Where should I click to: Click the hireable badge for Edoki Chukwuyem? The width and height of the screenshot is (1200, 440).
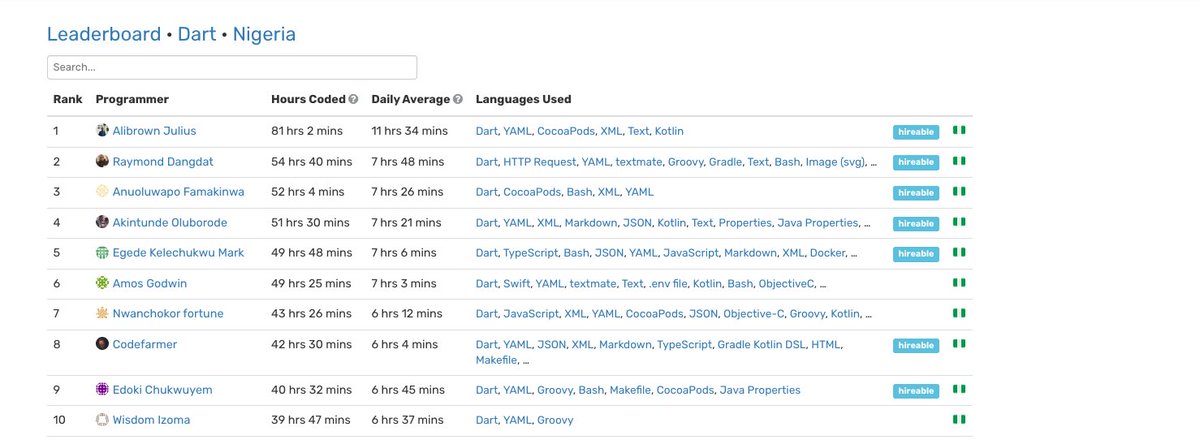point(916,391)
